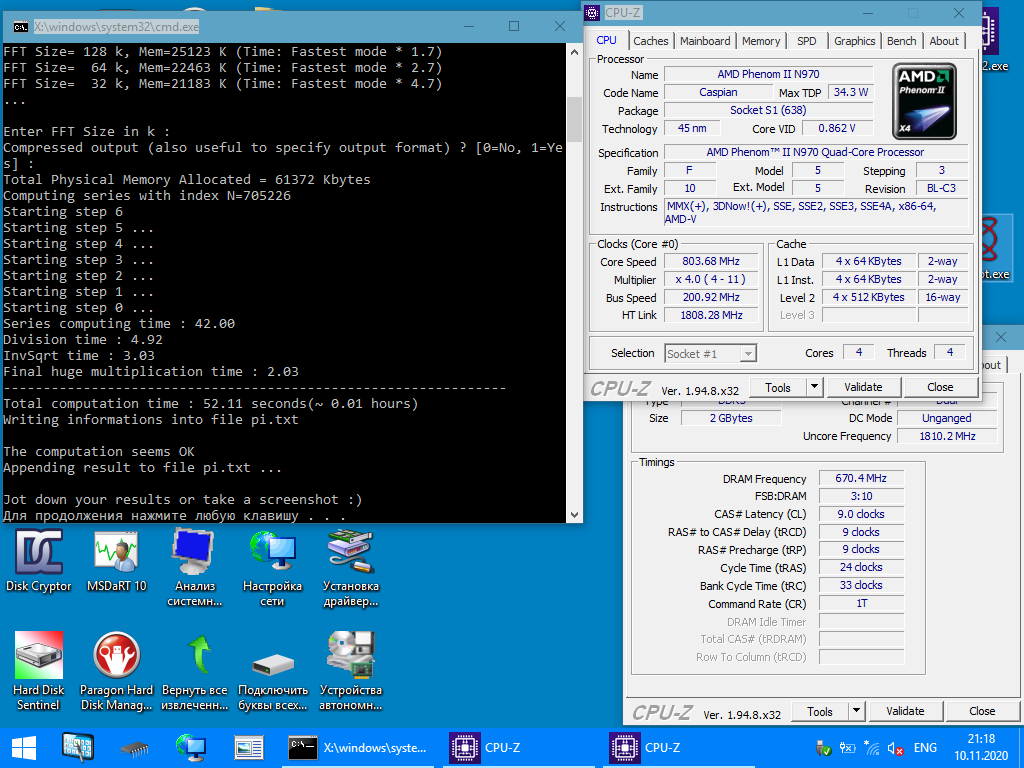This screenshot has height=768, width=1024.
Task: Click the Code Name value Caspian
Action: coord(718,93)
